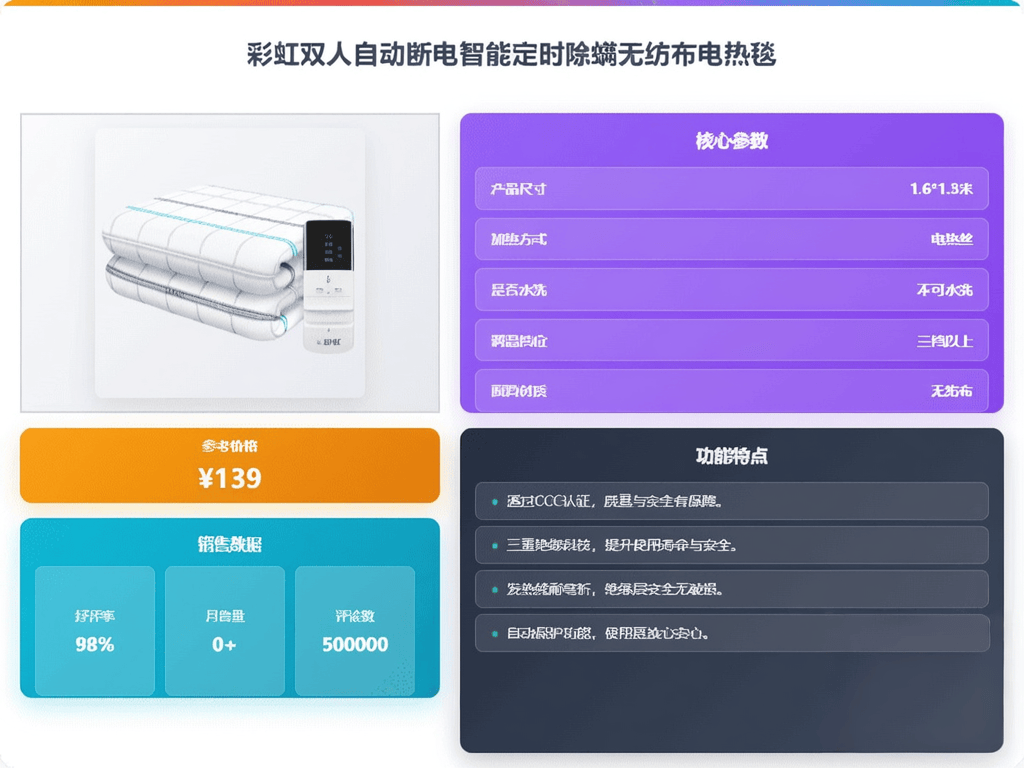Click the automatic protection feature item
Screen dimensions: 1024x768
731,633
